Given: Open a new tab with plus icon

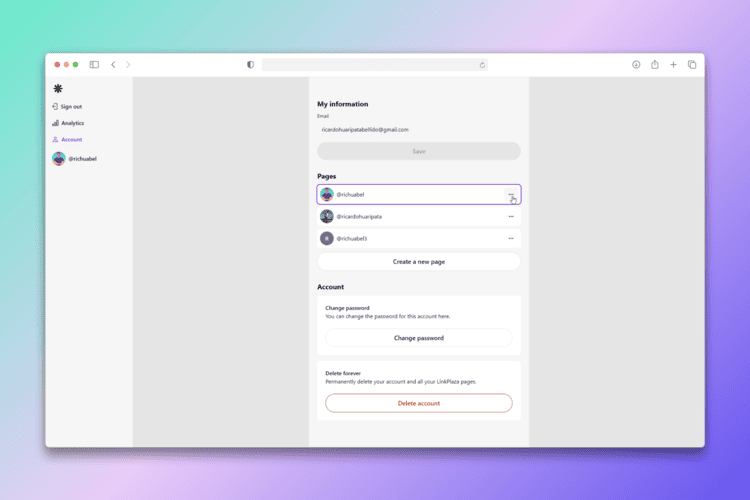Looking at the screenshot, I should pos(673,65).
